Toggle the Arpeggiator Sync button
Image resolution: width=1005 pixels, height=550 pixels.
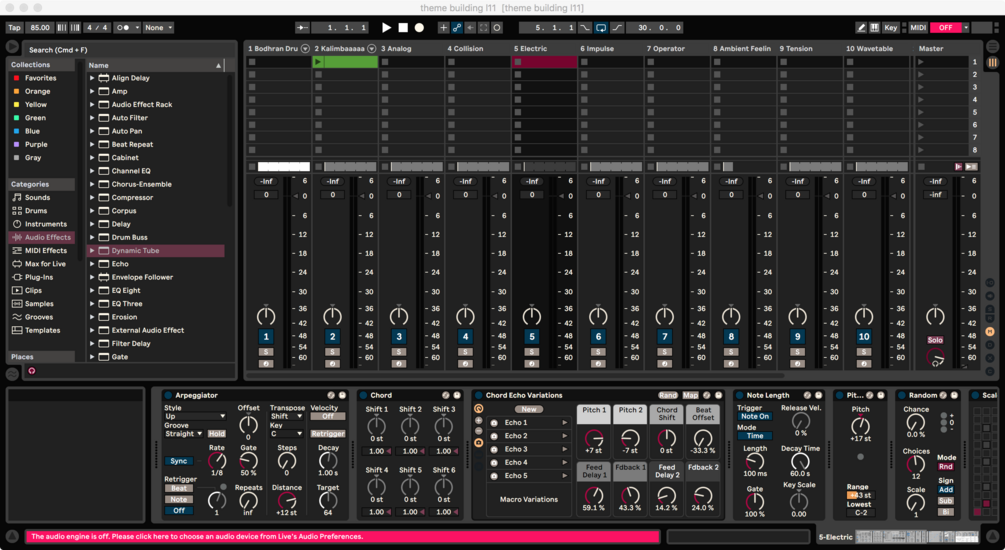179,461
